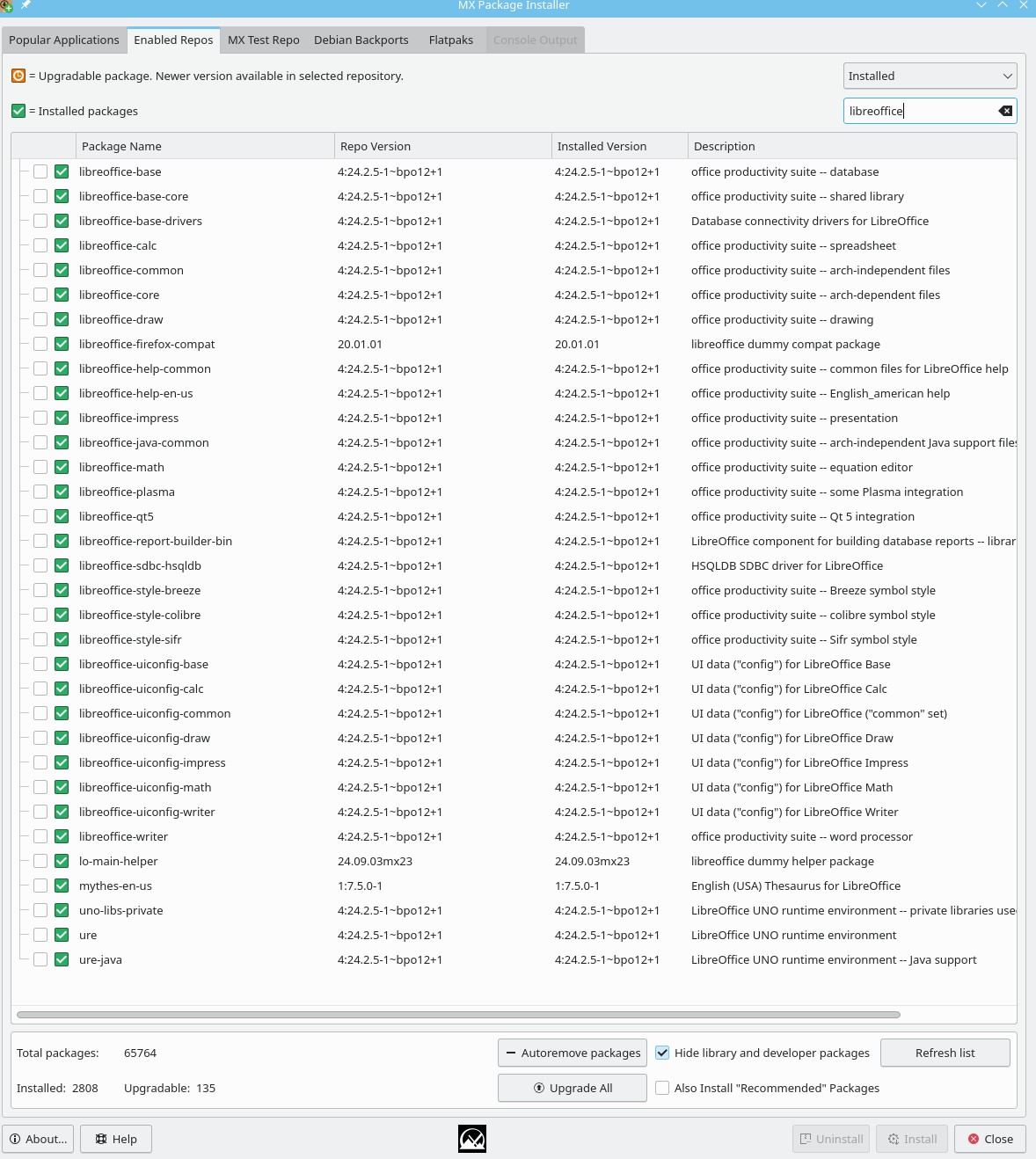Click the libreoffice-base-drivers package name
The height and width of the screenshot is (1159, 1036).
[141, 221]
